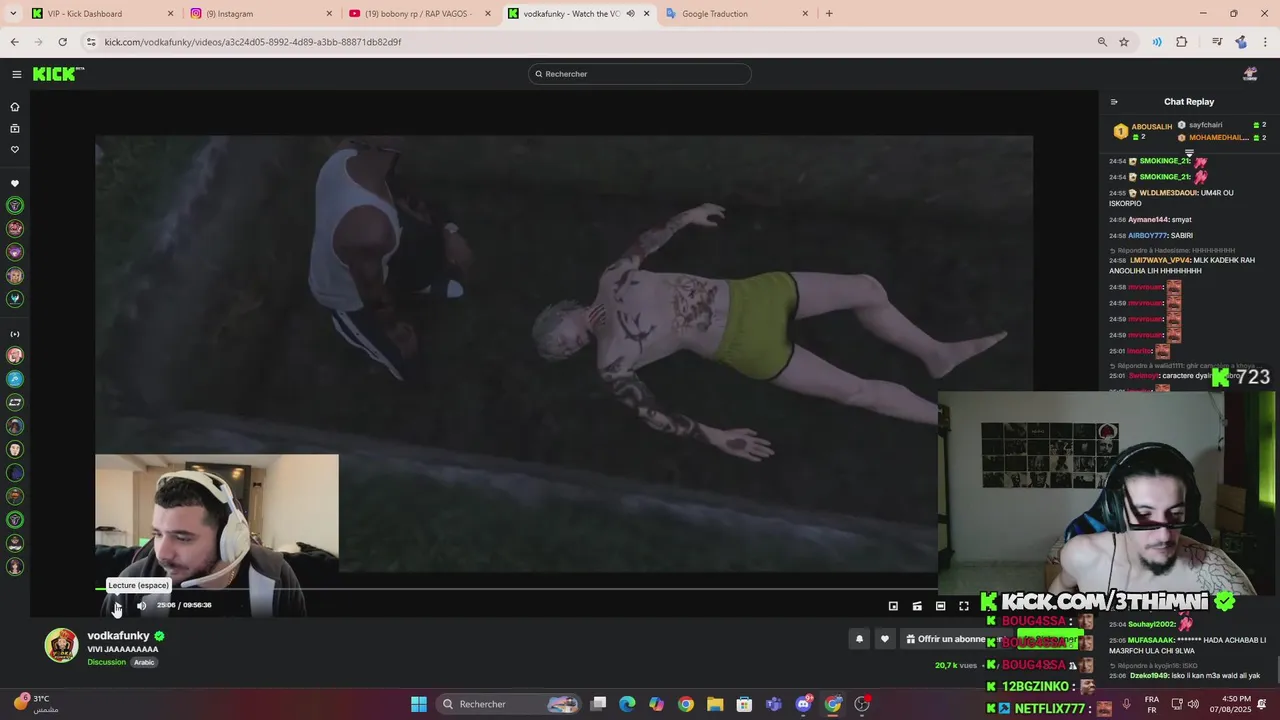Open the Extensions puzzle menu
1280x720 pixels.
click(1182, 42)
